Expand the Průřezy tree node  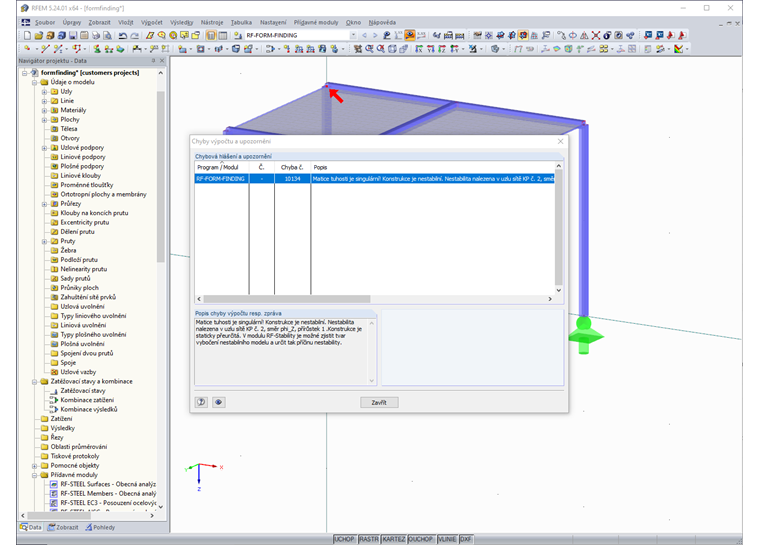click(44, 204)
